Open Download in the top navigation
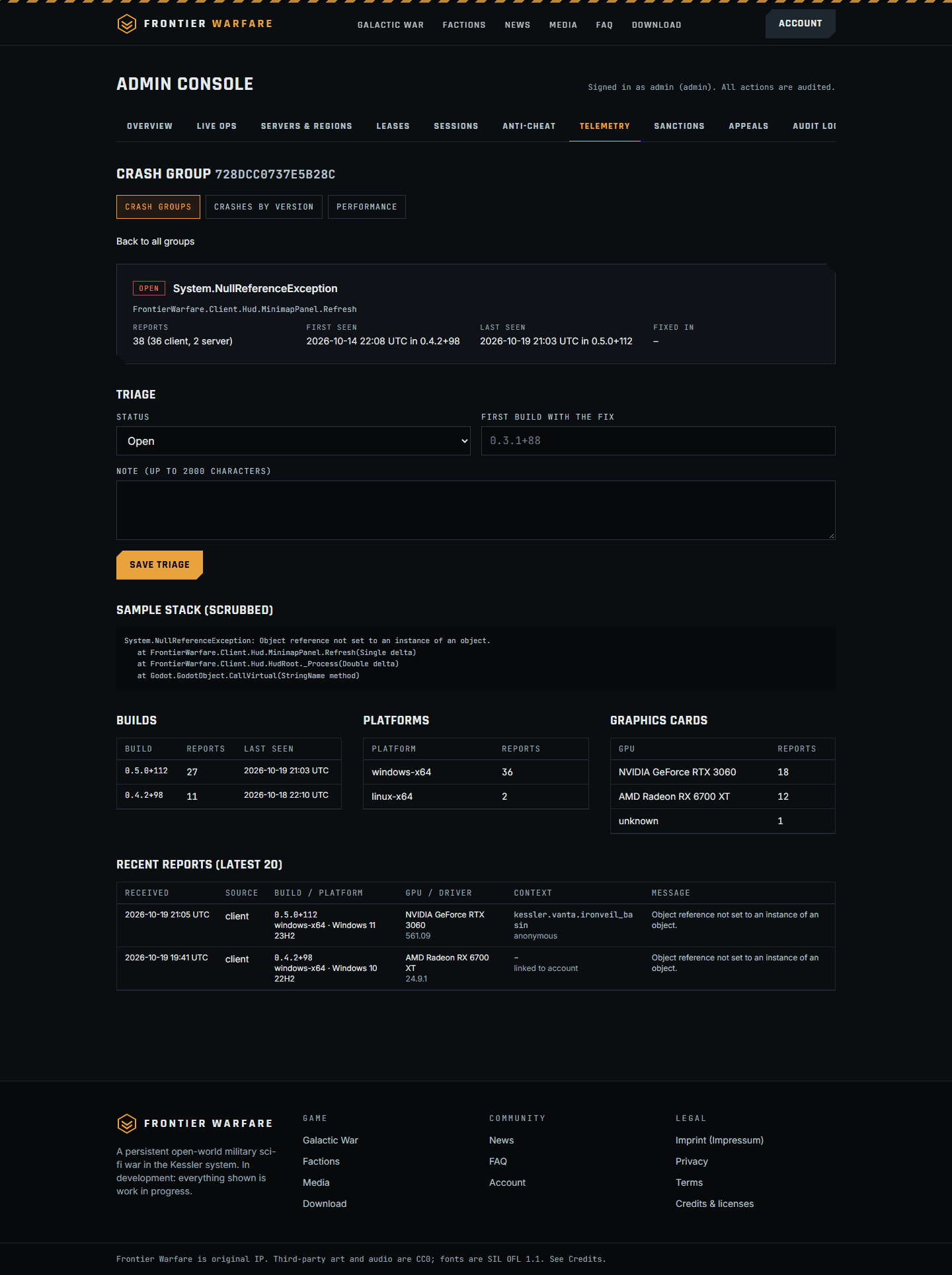 [656, 25]
